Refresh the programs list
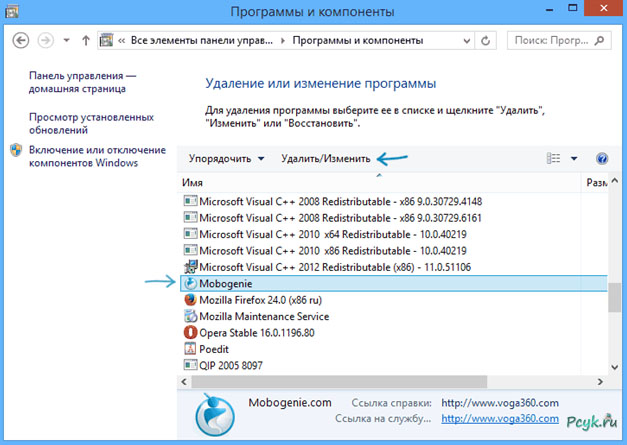 (485, 41)
